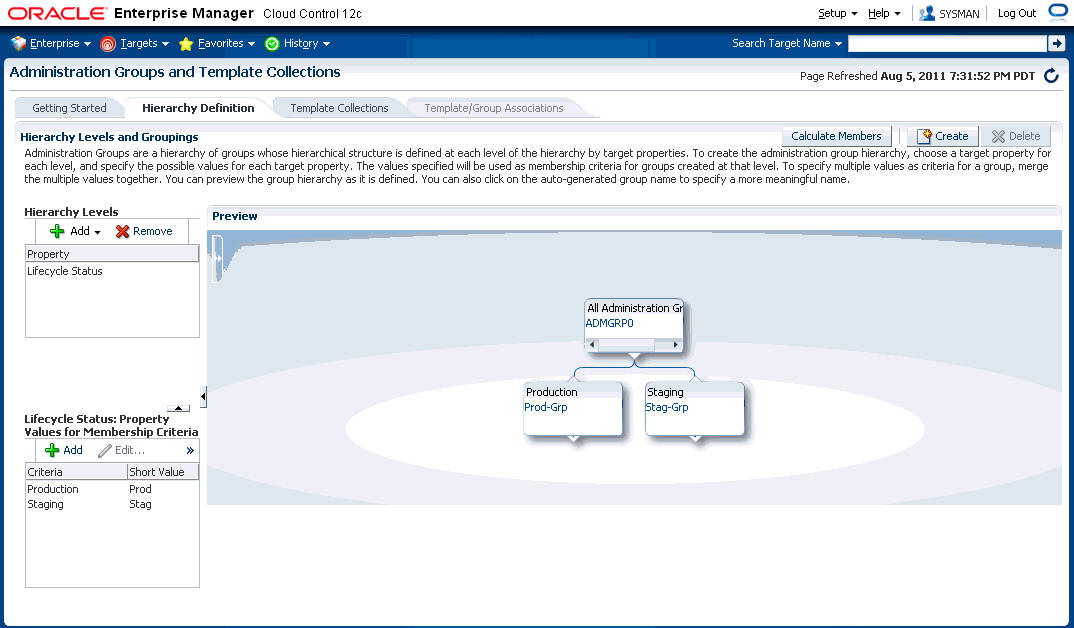Image resolution: width=1074 pixels, height=628 pixels.
Task: Click the Property column header
Action: click(x=112, y=254)
